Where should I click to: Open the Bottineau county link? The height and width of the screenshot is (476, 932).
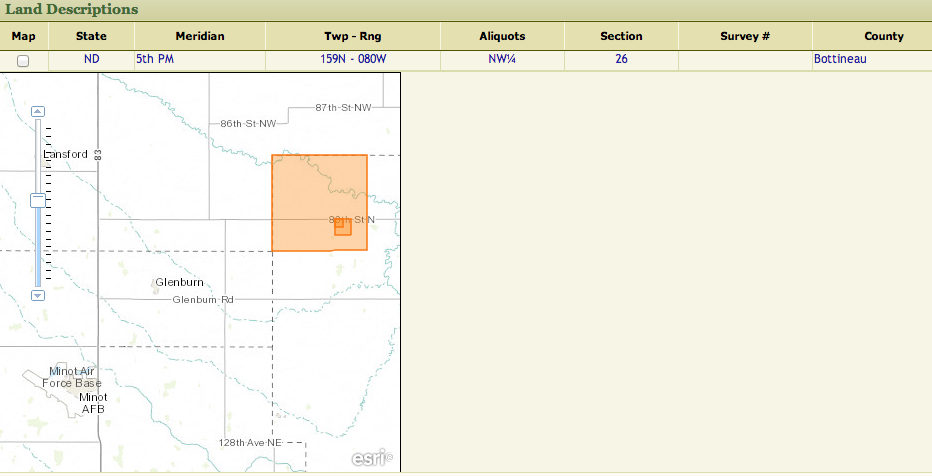839,60
